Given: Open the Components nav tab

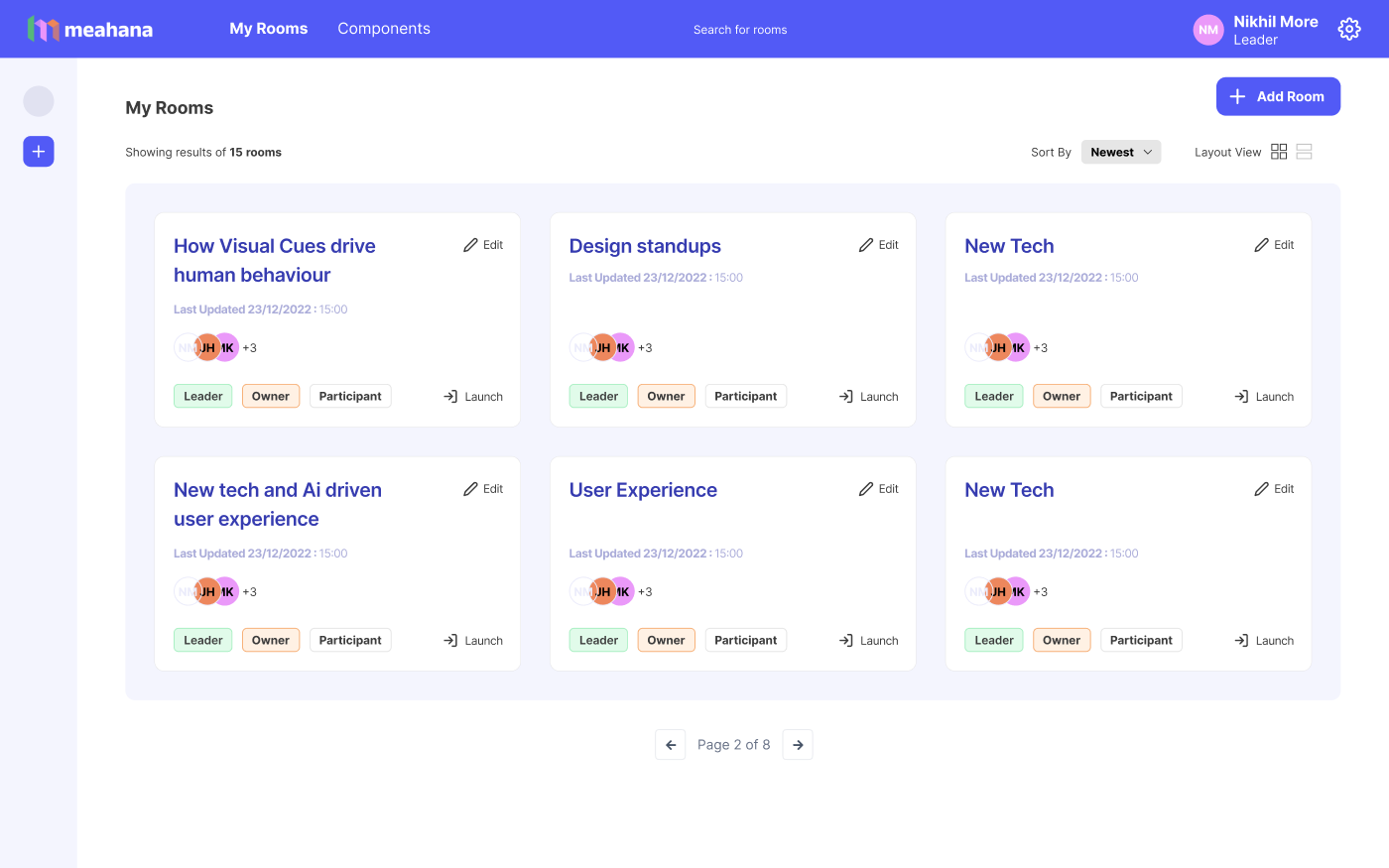Looking at the screenshot, I should pos(384,29).
